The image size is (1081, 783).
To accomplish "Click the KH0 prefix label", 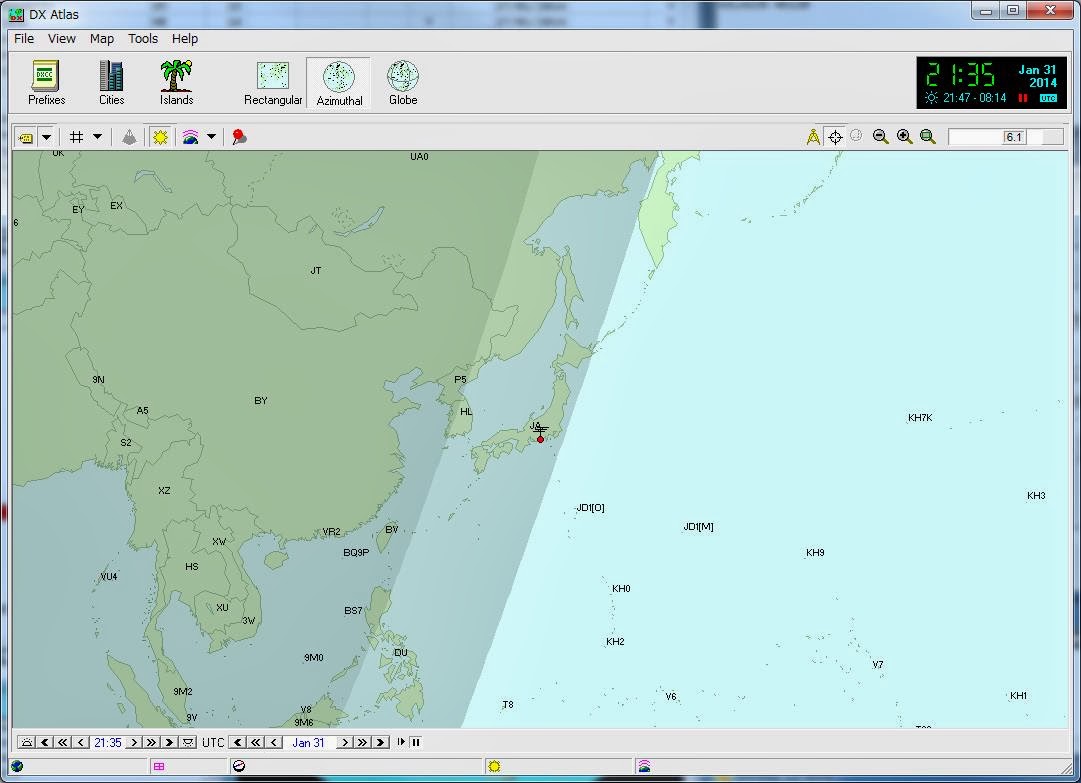I will [x=621, y=589].
